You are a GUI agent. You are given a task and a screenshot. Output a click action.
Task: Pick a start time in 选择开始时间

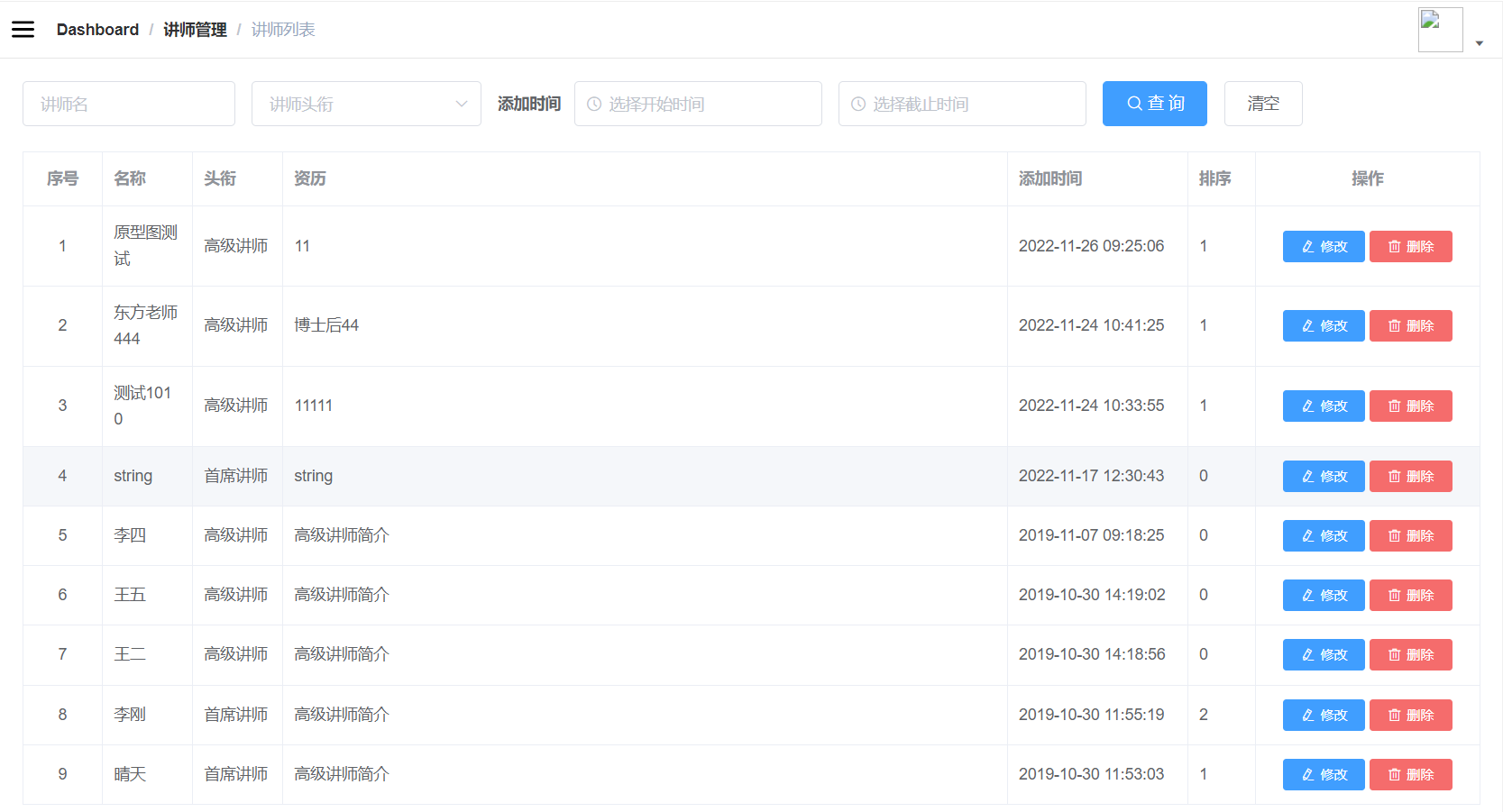point(698,104)
